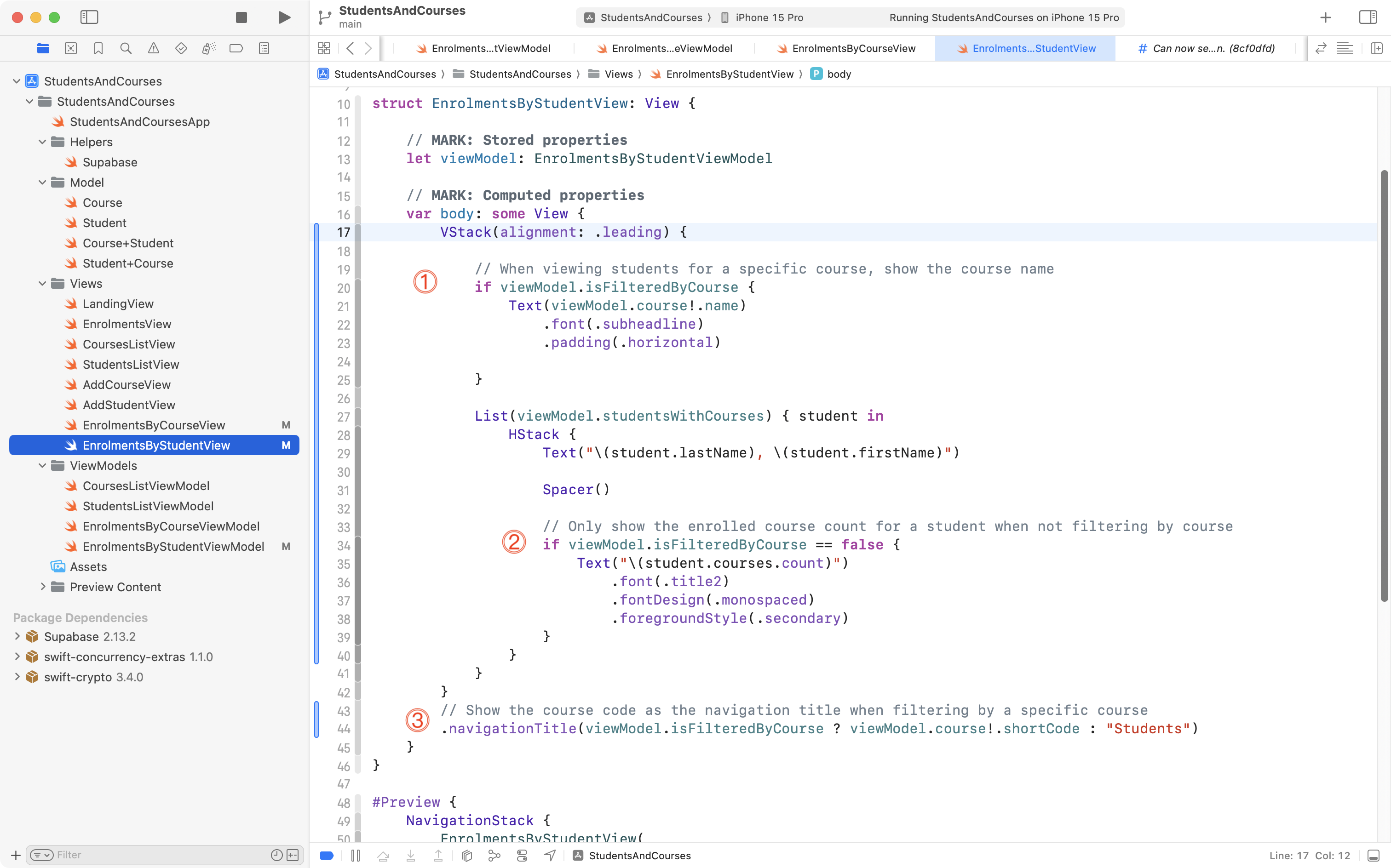
Task: Expand the Preview Content folder
Action: pyautogui.click(x=42, y=587)
